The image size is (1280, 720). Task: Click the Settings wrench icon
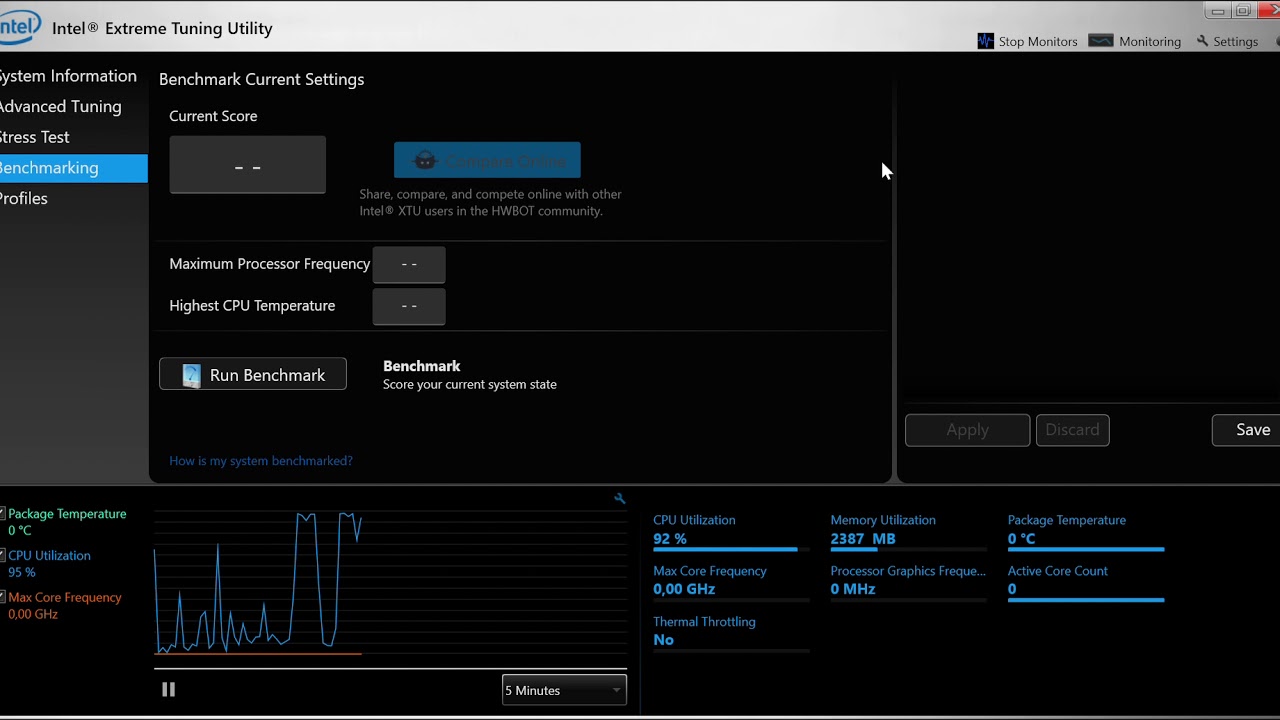(x=1202, y=41)
